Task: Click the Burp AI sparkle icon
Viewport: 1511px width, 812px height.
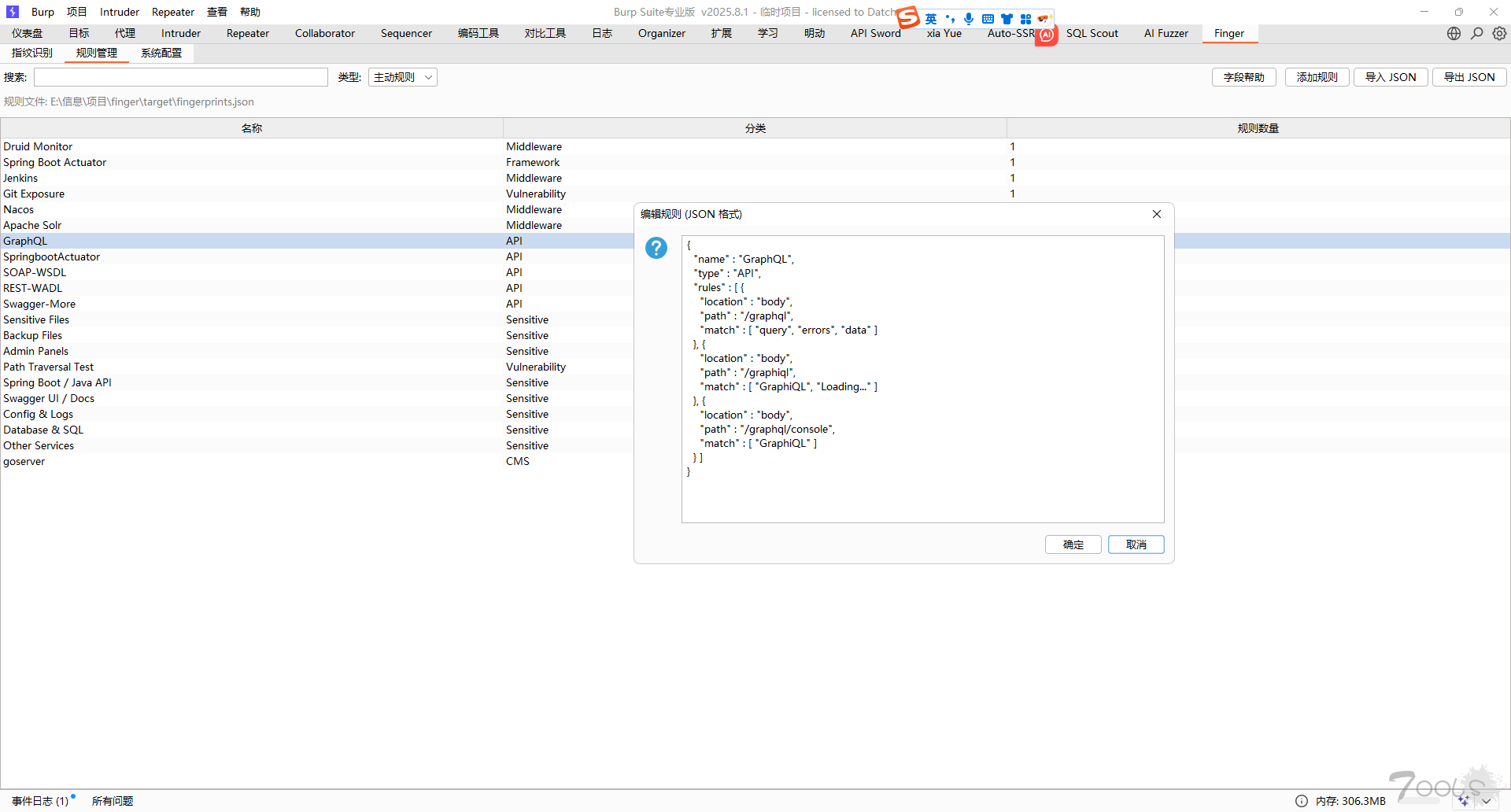Action: coord(1464,801)
